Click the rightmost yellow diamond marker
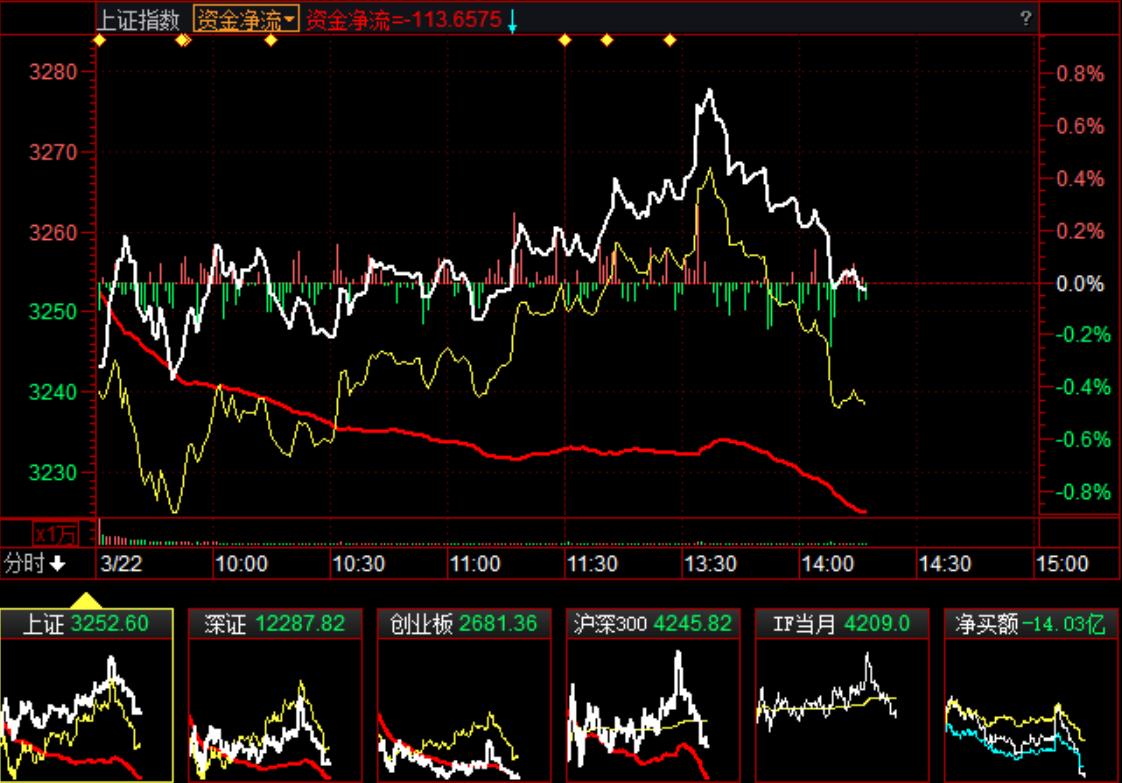The height and width of the screenshot is (783, 1122). [670, 40]
